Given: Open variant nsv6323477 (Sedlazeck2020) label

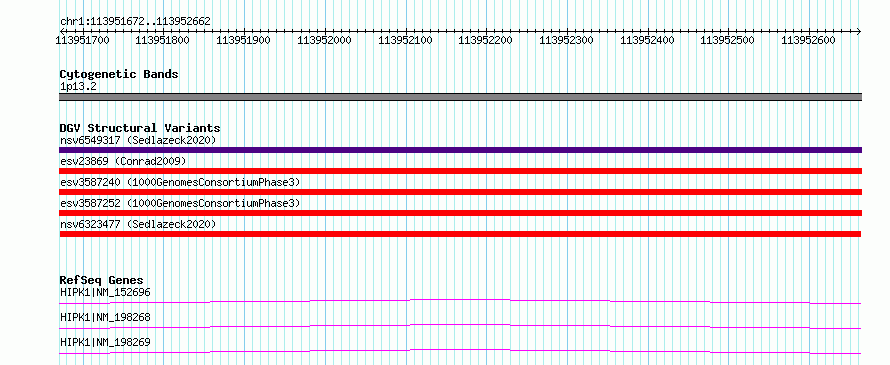Looking at the screenshot, I should coord(138,224).
